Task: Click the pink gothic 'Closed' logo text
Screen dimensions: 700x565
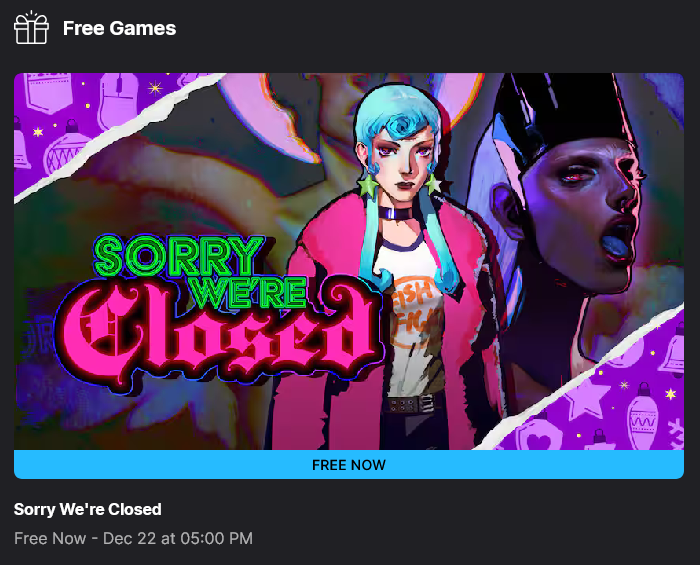Action: point(219,337)
